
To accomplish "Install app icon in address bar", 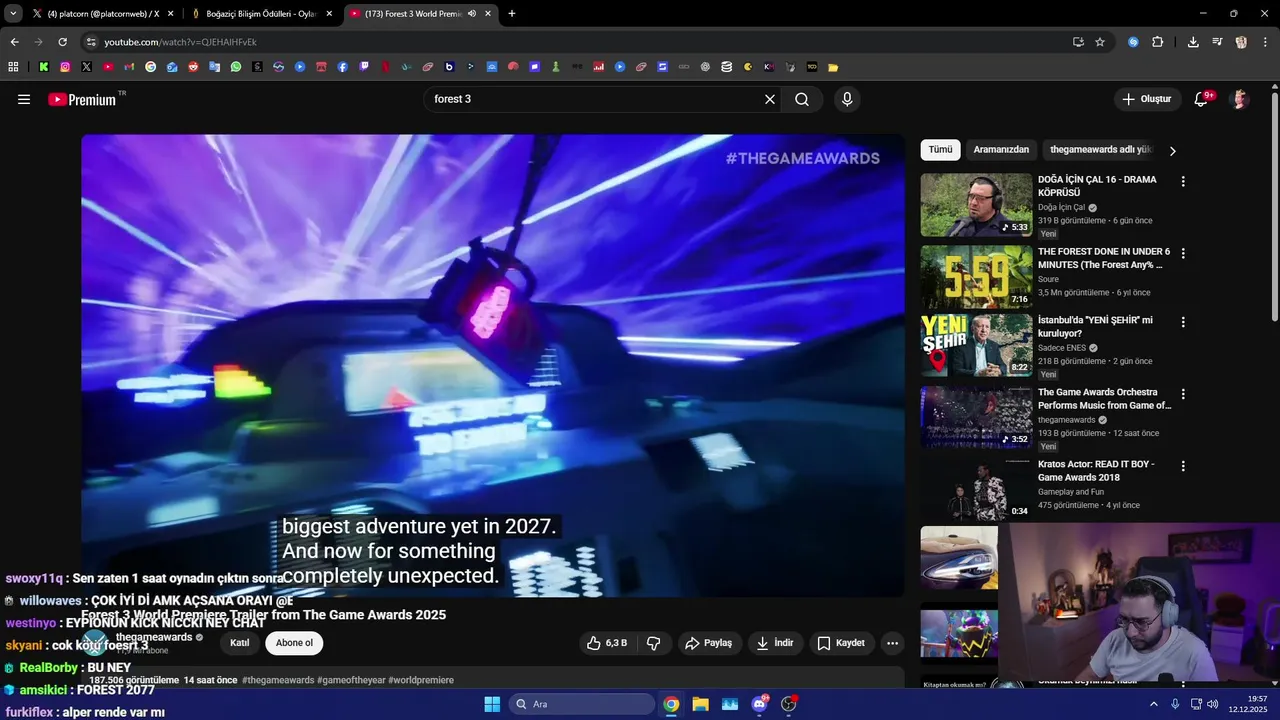I will pyautogui.click(x=1078, y=42).
